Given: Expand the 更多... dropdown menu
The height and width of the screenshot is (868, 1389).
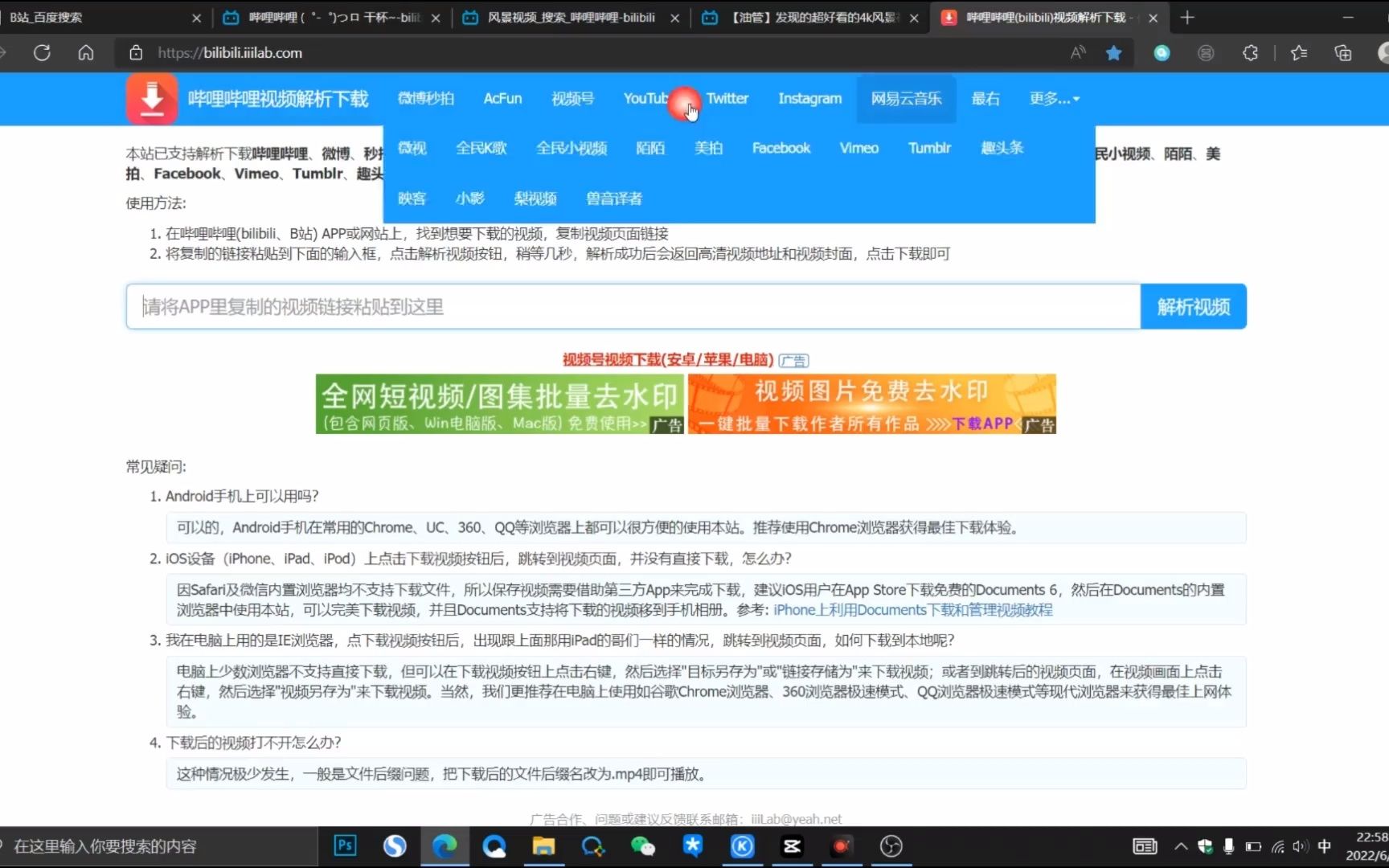Looking at the screenshot, I should coord(1055,99).
